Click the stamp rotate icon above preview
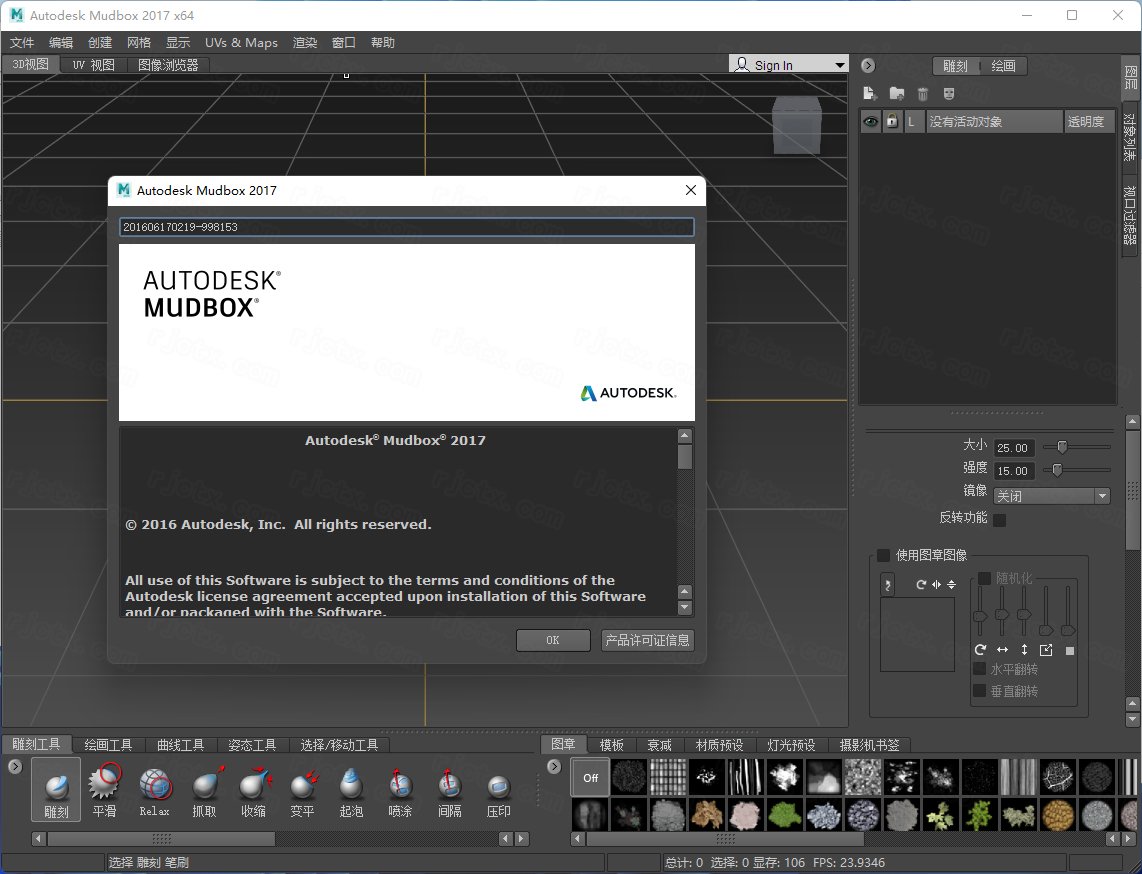 pyautogui.click(x=921, y=584)
